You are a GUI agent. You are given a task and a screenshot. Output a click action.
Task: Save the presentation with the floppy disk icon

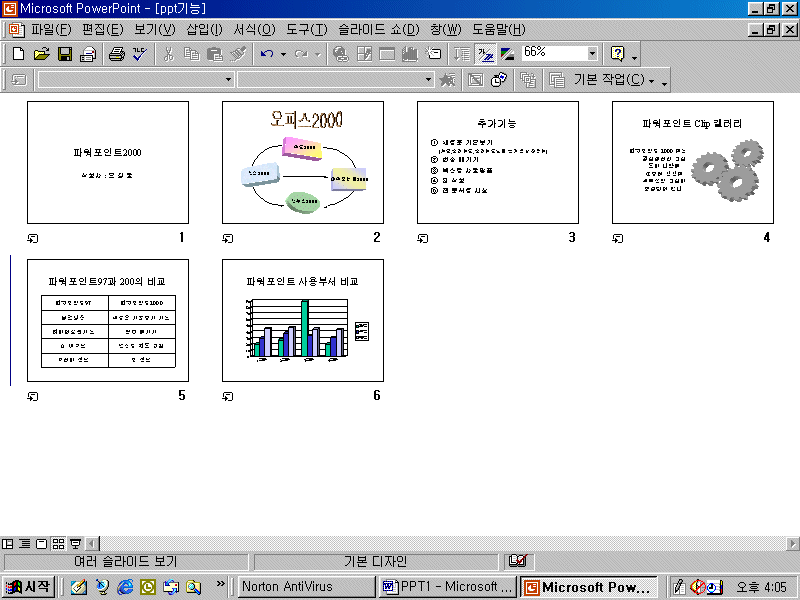65,54
